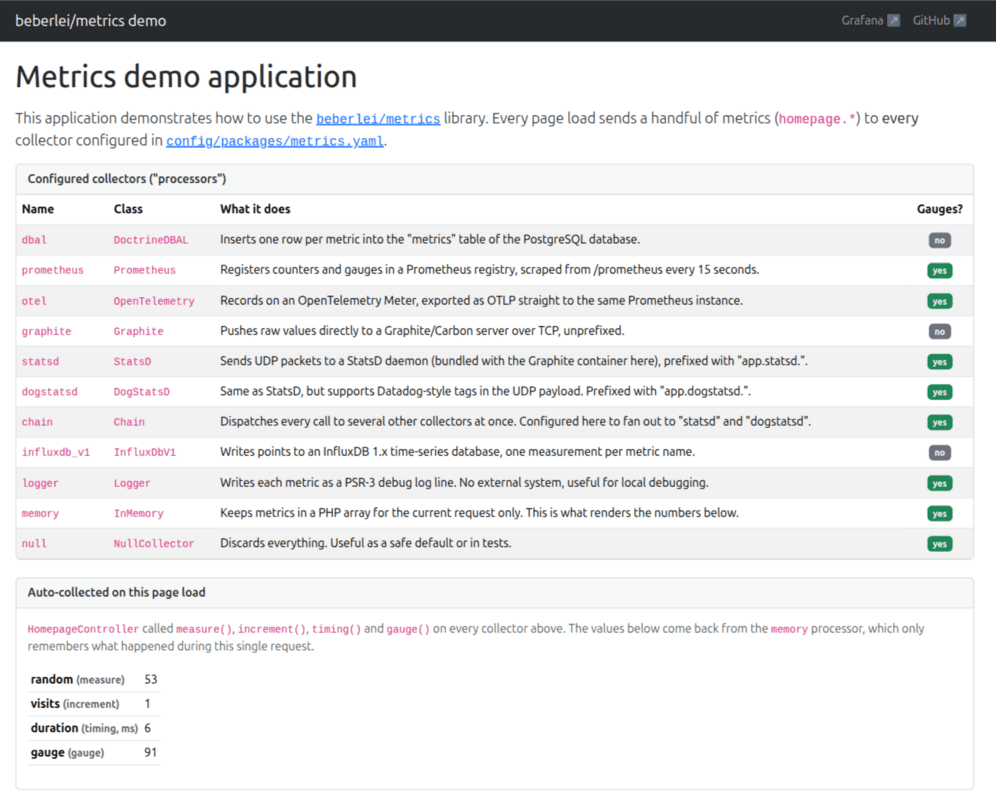Viewport: 996px width, 801px height.
Task: Click the 'yes' badge in otel row
Action: tap(939, 301)
